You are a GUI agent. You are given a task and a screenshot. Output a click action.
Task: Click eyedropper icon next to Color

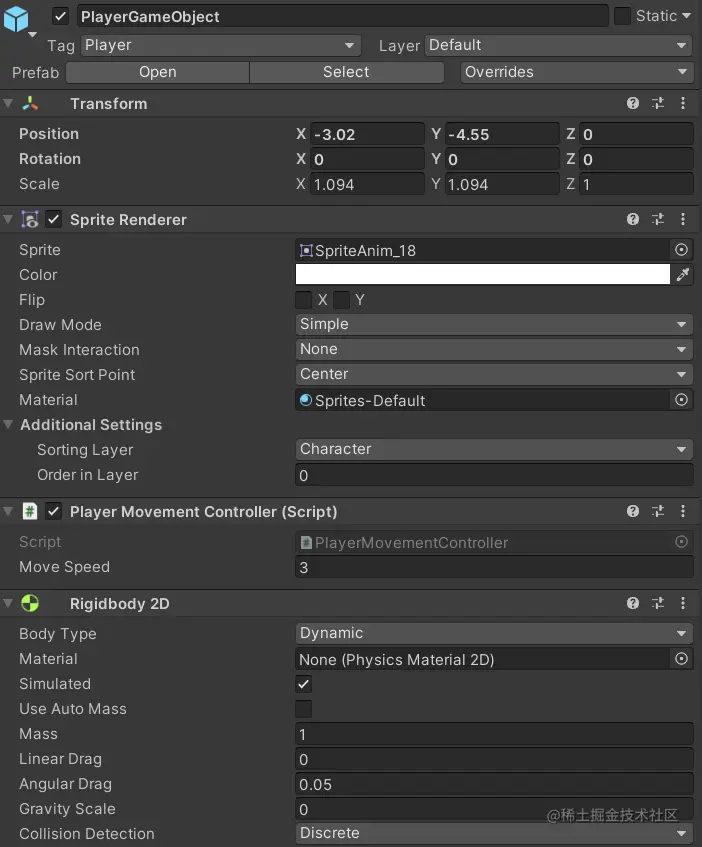(683, 275)
